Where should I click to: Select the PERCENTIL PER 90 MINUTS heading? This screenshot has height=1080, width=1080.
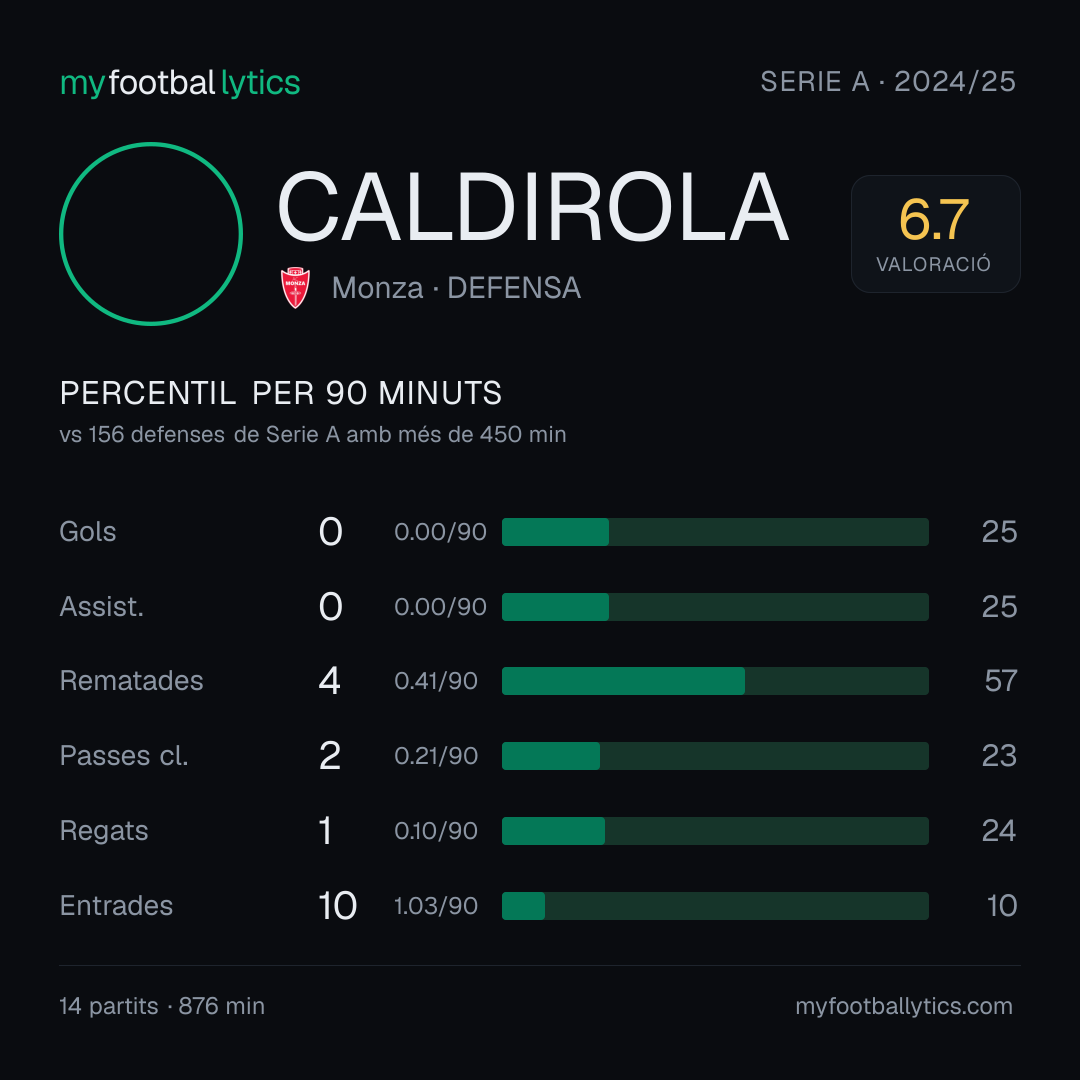click(280, 393)
